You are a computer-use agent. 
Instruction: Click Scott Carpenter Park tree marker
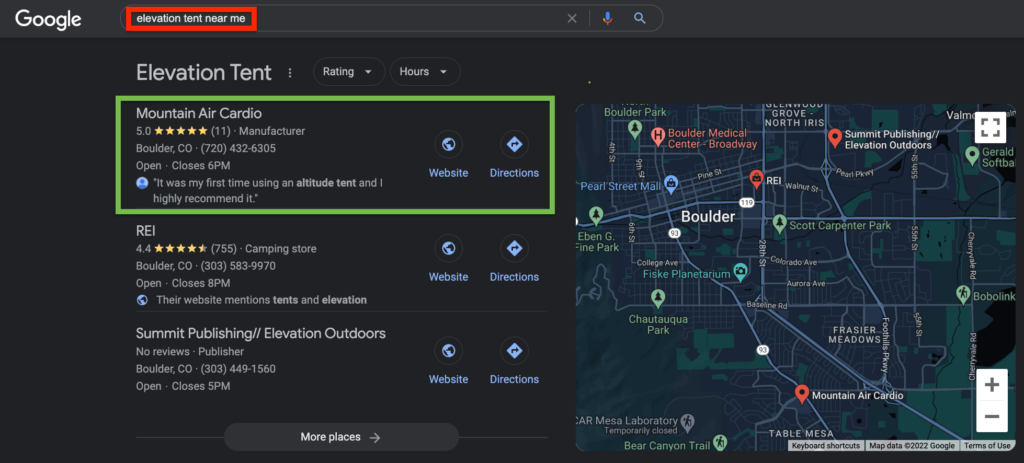pos(779,223)
